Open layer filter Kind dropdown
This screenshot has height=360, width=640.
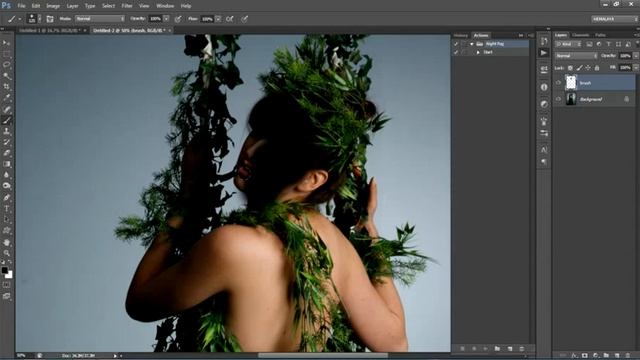[569, 44]
